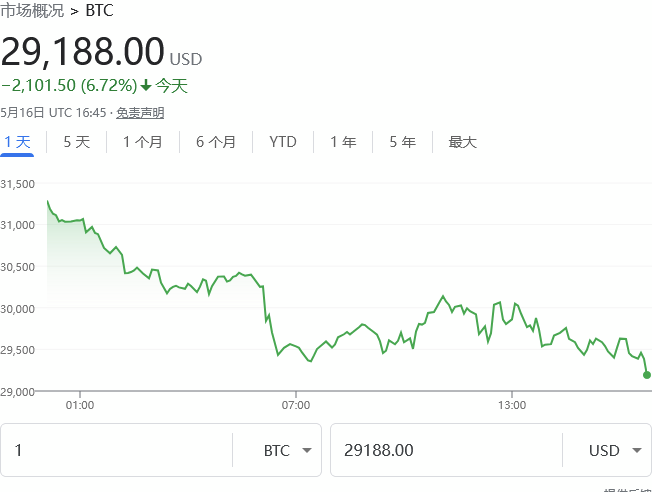Click the 29,188.00 price heading
652x492 pixels.
82,51
